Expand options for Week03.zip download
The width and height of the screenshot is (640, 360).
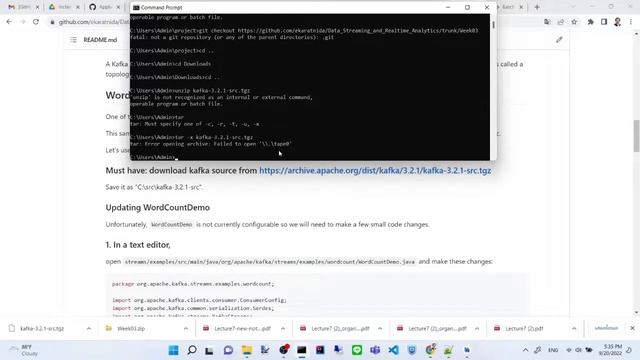(186, 328)
